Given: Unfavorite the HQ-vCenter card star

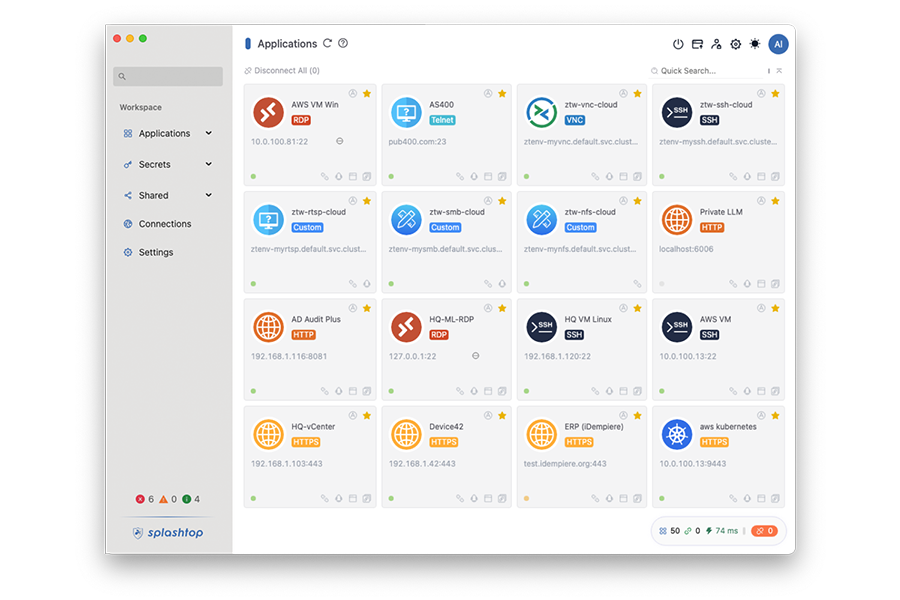Looking at the screenshot, I should click(367, 415).
